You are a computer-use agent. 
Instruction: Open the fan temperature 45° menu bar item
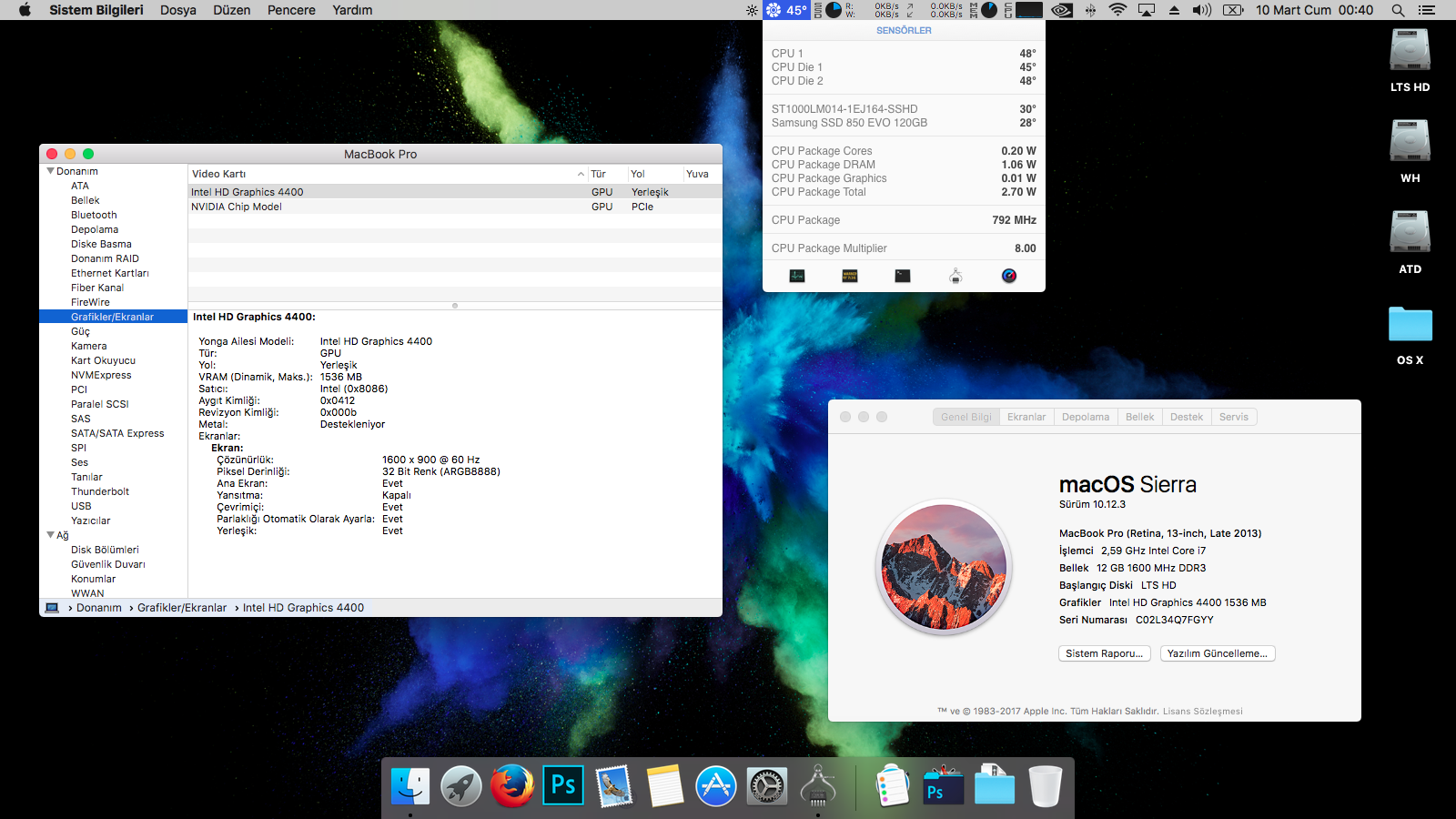pyautogui.click(x=786, y=10)
